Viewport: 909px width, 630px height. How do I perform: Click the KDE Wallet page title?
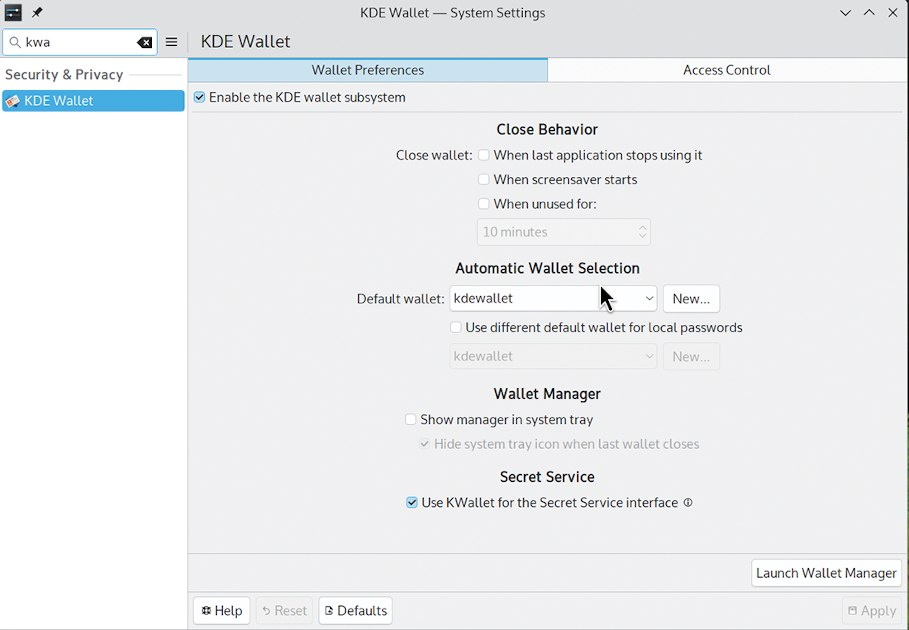coord(245,42)
